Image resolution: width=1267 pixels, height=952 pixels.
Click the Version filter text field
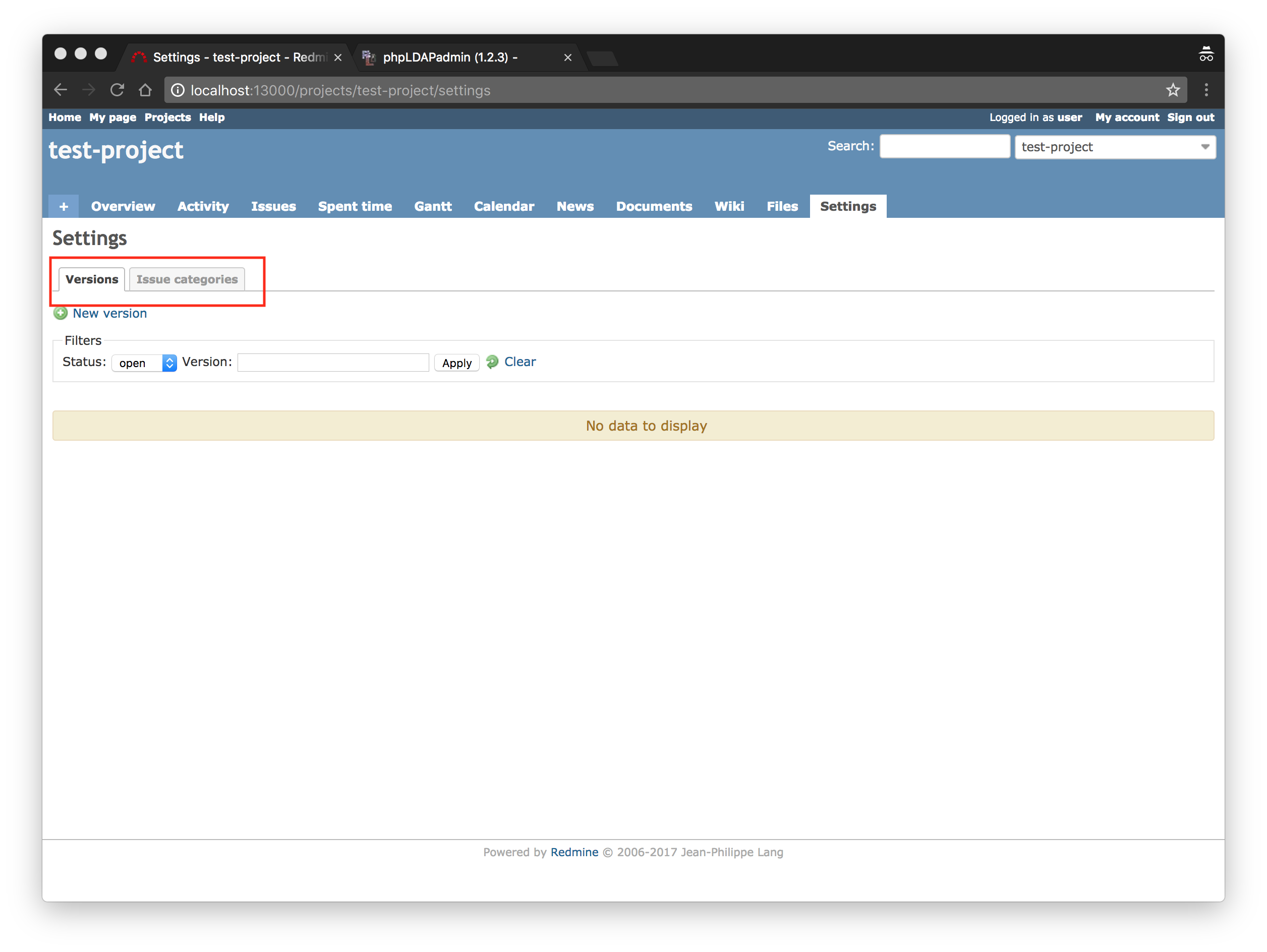coord(333,363)
